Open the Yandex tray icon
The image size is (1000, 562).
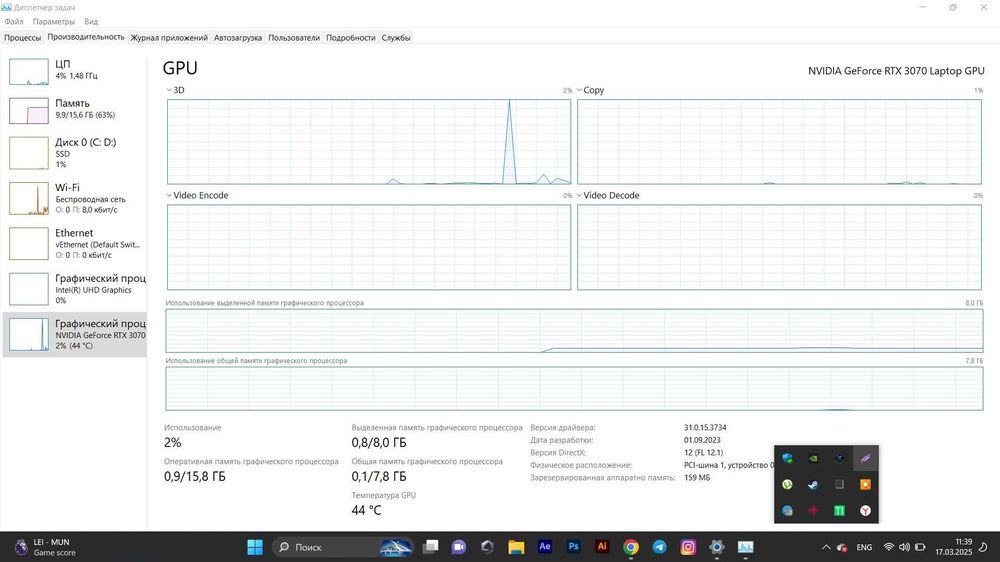tap(865, 510)
